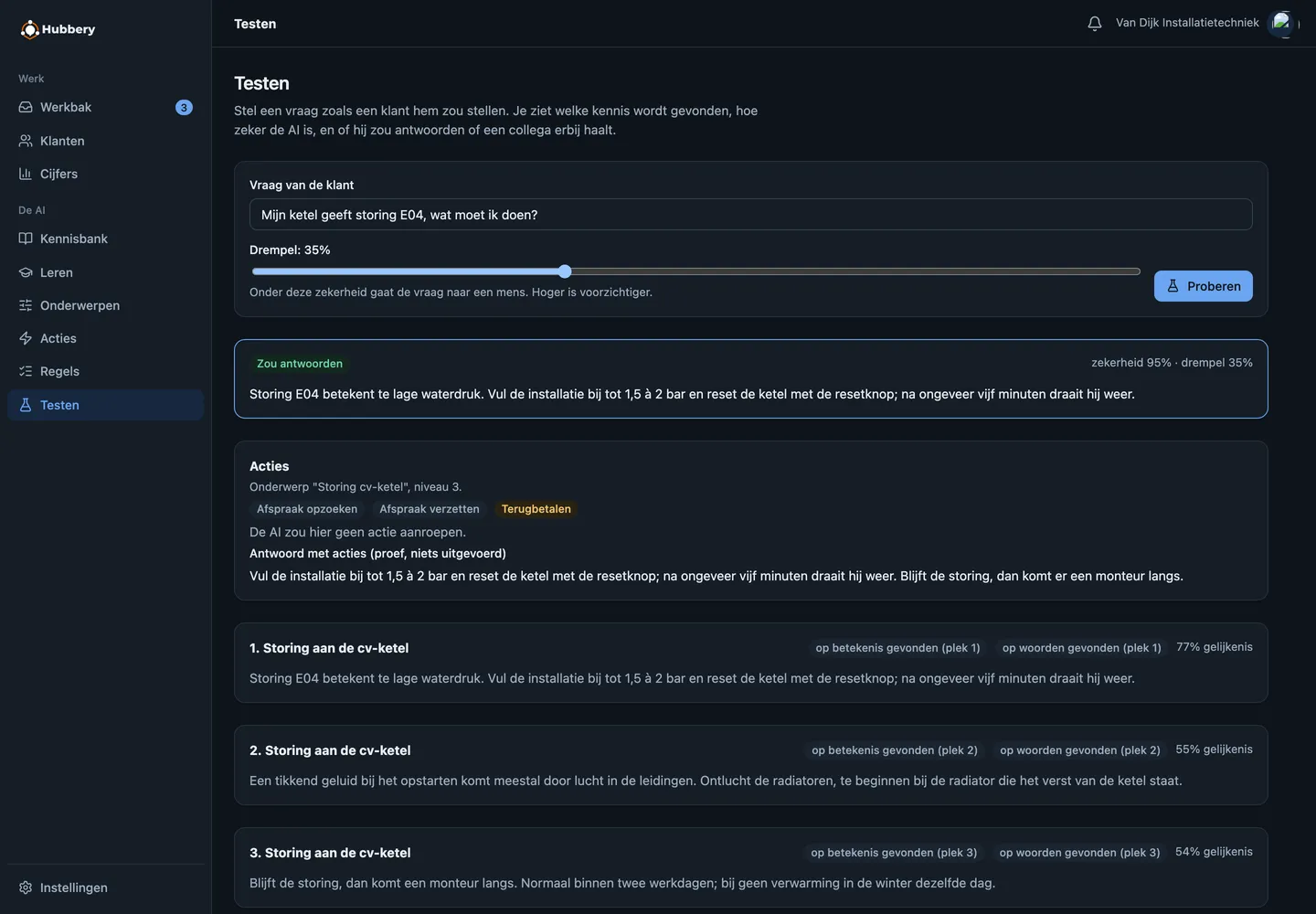Click the Drempel slider handle

click(565, 271)
